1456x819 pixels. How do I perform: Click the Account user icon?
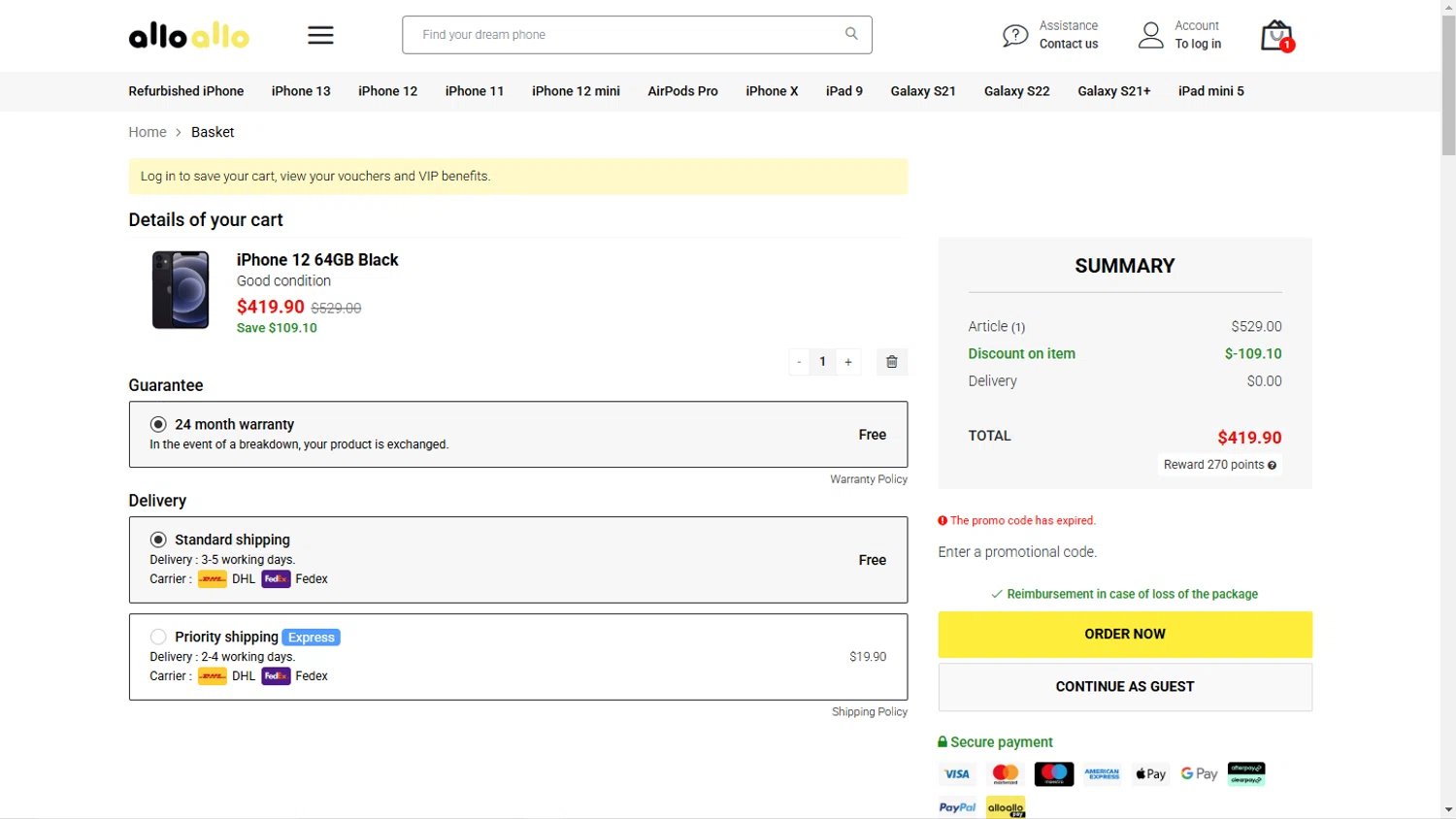(x=1151, y=36)
